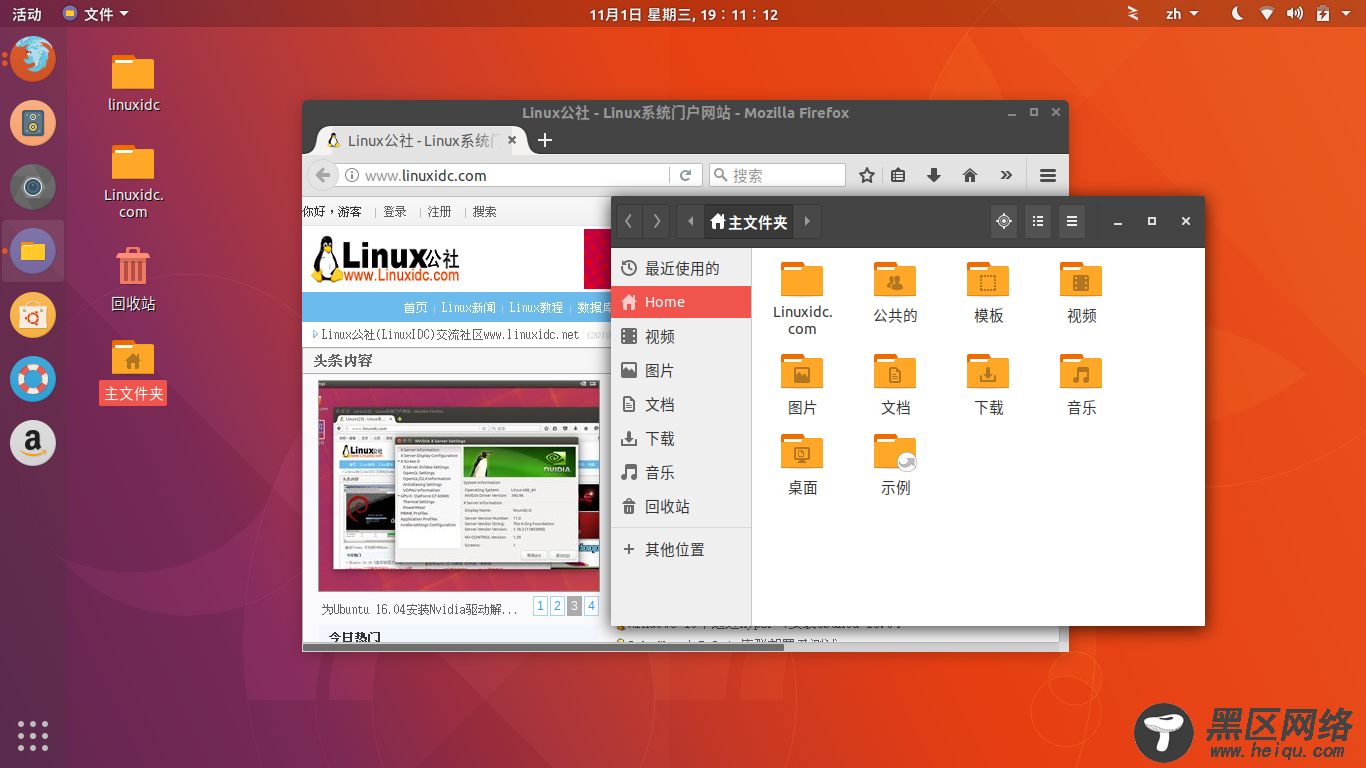Click path bar left arrow in Files
The width and height of the screenshot is (1366, 768).
point(690,221)
